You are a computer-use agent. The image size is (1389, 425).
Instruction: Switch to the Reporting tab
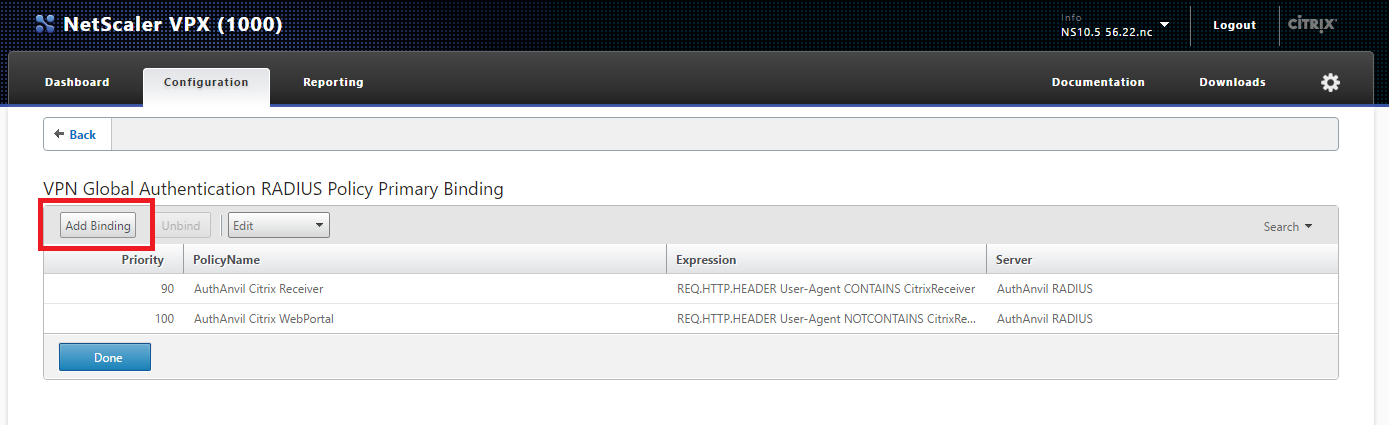(333, 82)
